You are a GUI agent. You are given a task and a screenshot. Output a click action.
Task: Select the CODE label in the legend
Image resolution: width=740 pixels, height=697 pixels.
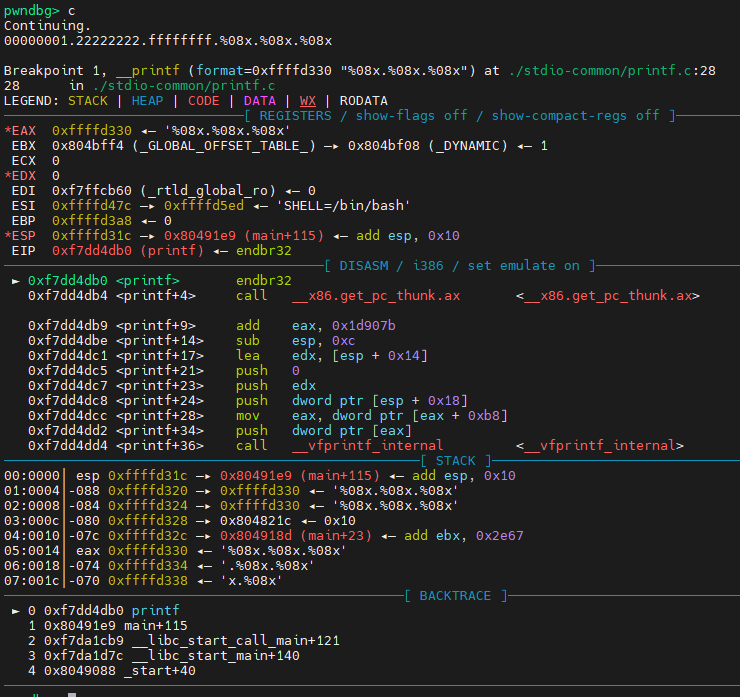coord(204,101)
